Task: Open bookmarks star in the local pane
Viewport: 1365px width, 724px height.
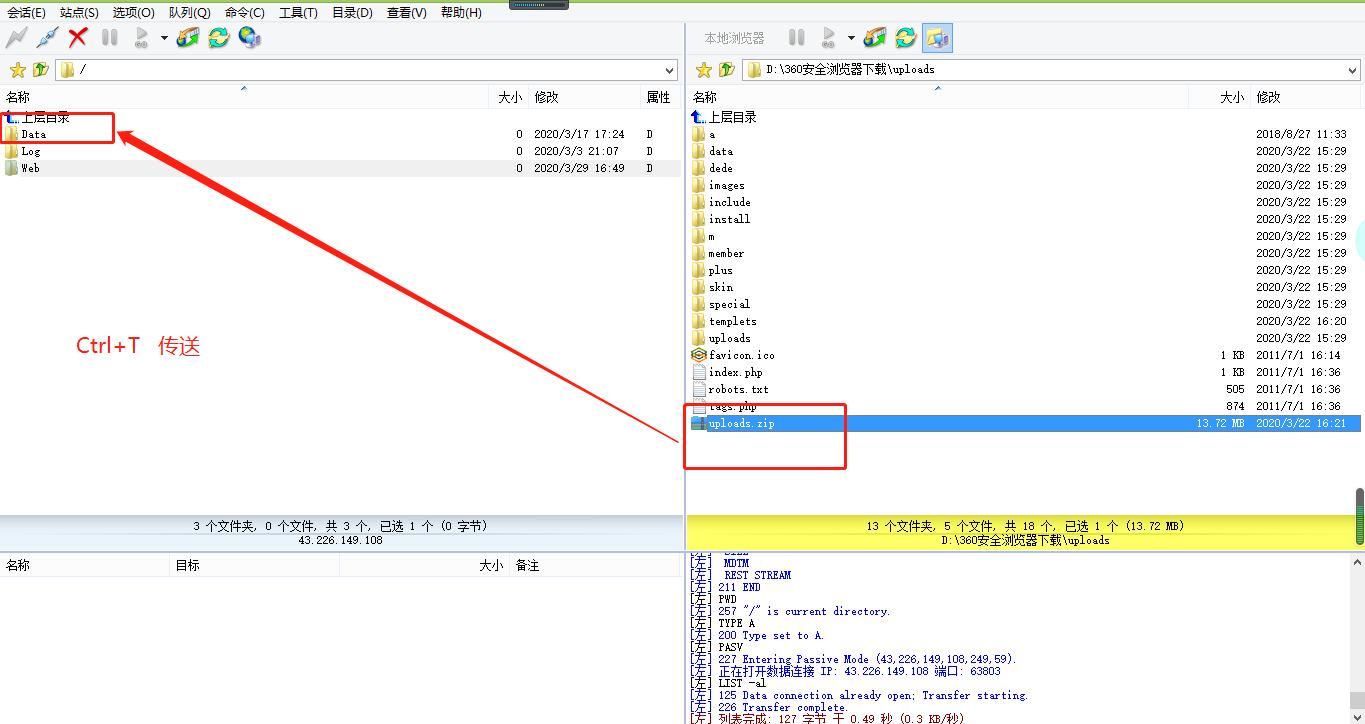Action: (704, 70)
